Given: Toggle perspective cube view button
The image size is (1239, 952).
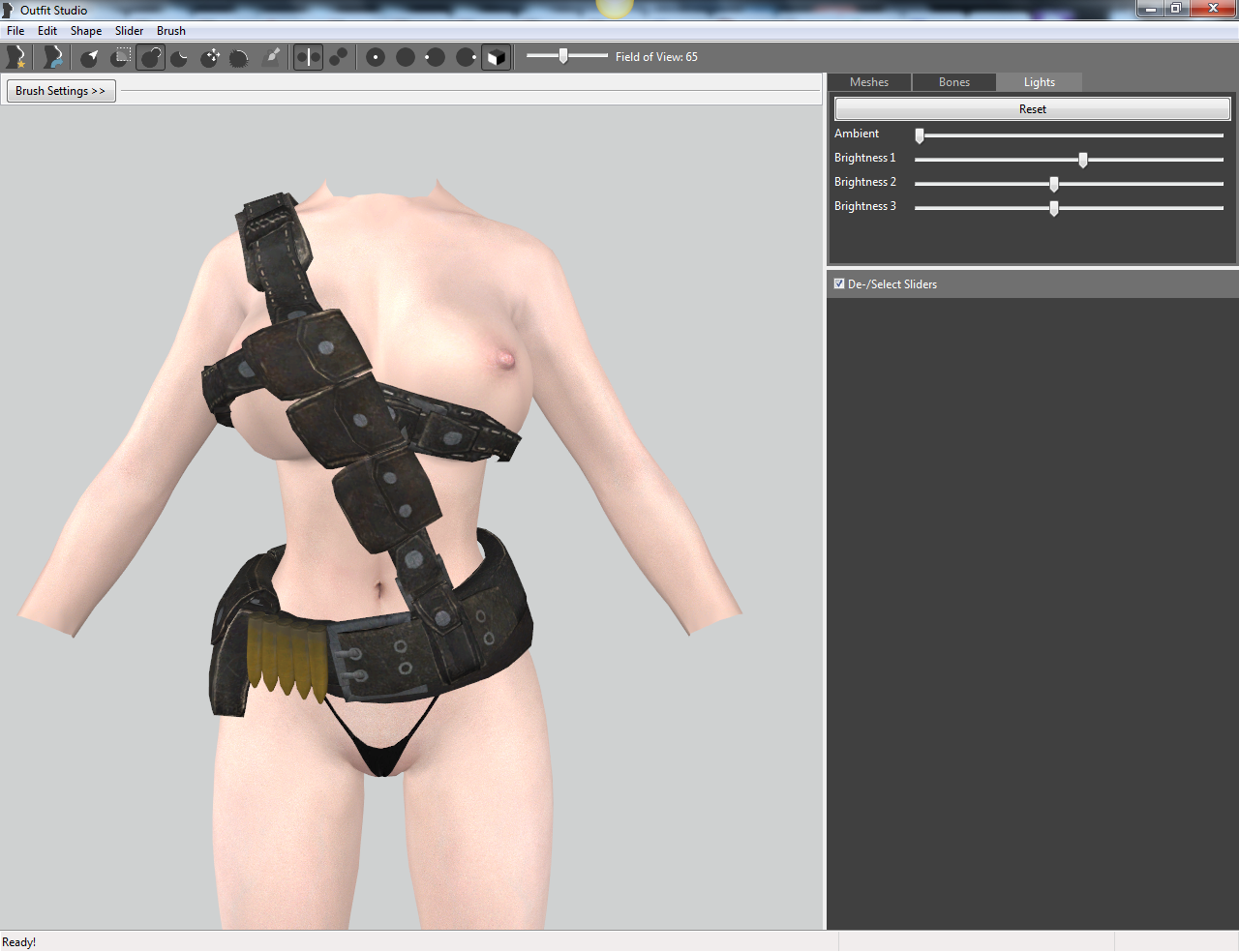Looking at the screenshot, I should click(496, 57).
